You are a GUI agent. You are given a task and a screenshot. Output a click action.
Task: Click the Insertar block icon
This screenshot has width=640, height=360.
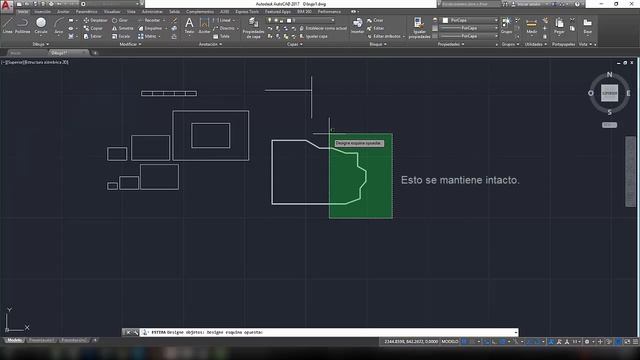click(x=358, y=25)
